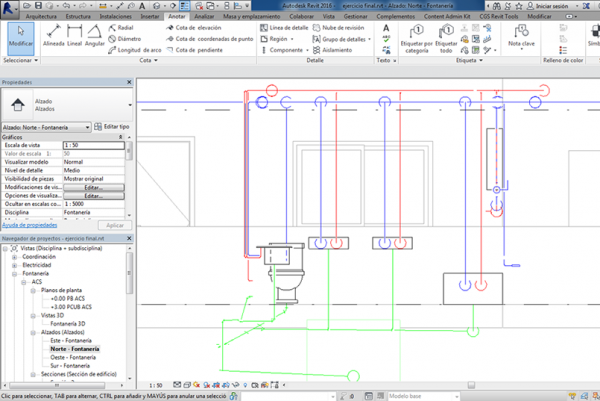Click Editar for Modificaciones de visibilidad
The image size is (600, 401).
point(93,187)
